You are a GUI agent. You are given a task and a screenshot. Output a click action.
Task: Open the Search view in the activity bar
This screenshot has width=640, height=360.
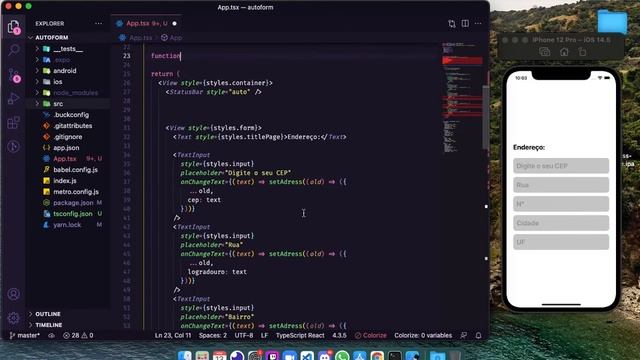[13, 50]
